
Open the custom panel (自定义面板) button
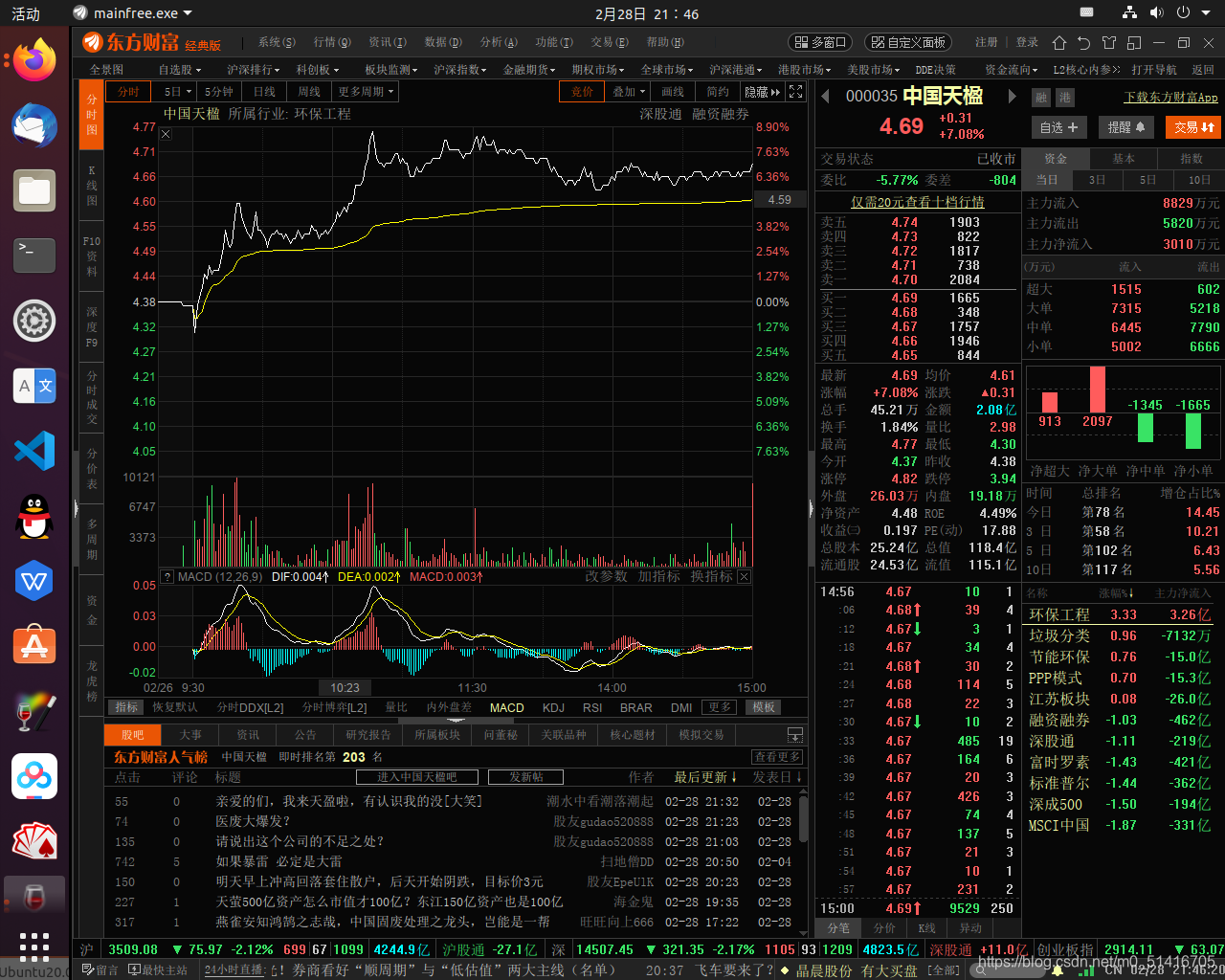(x=908, y=42)
